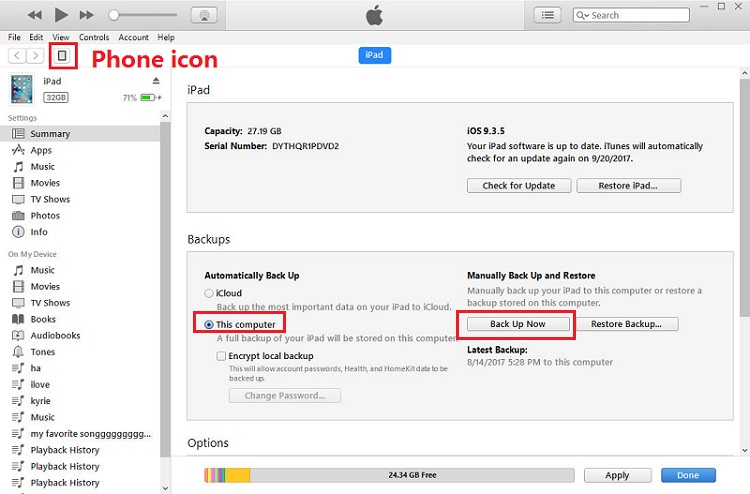Skip ahead with the fast-forward button

[87, 15]
